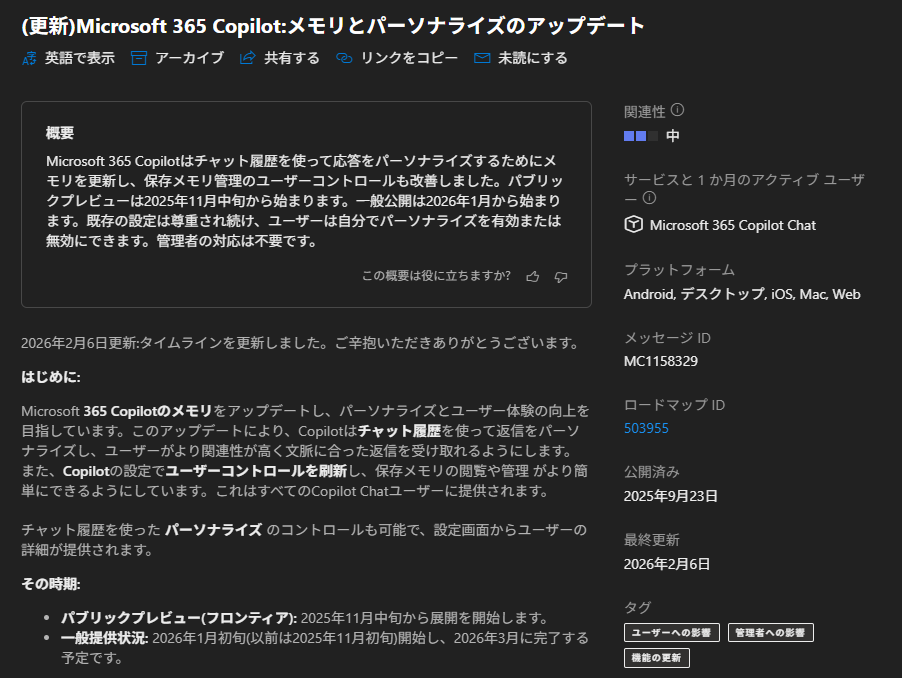Click the 関連性 level indicator bars
Screen dimensions: 902x678
tap(641, 135)
